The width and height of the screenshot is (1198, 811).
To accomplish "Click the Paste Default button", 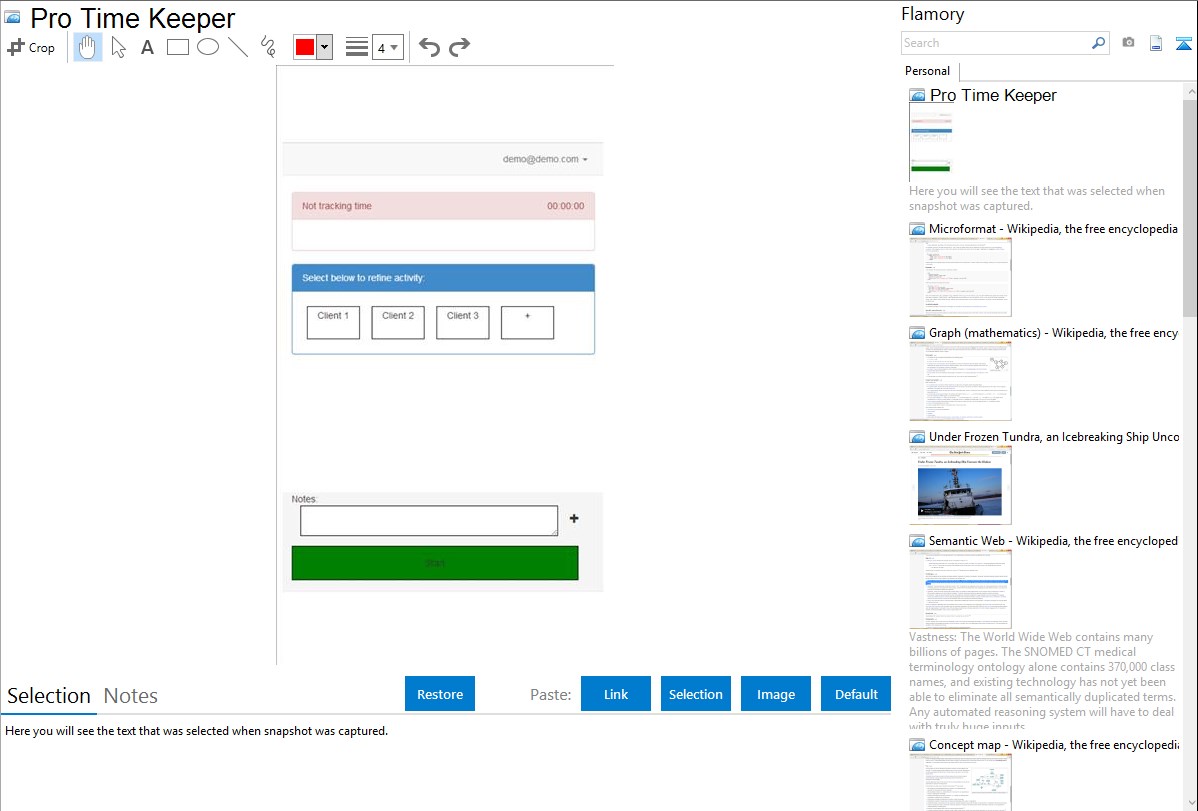I will (856, 694).
